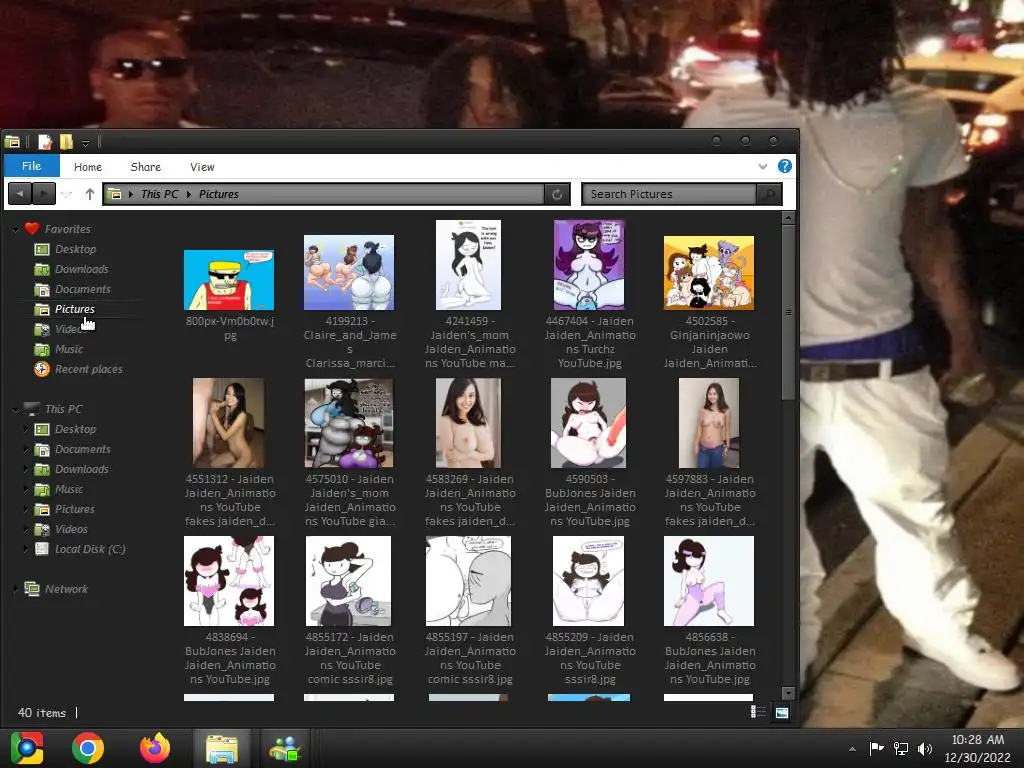The width and height of the screenshot is (1024, 768).
Task: Select Favorites in the navigation pane
Action: (67, 229)
